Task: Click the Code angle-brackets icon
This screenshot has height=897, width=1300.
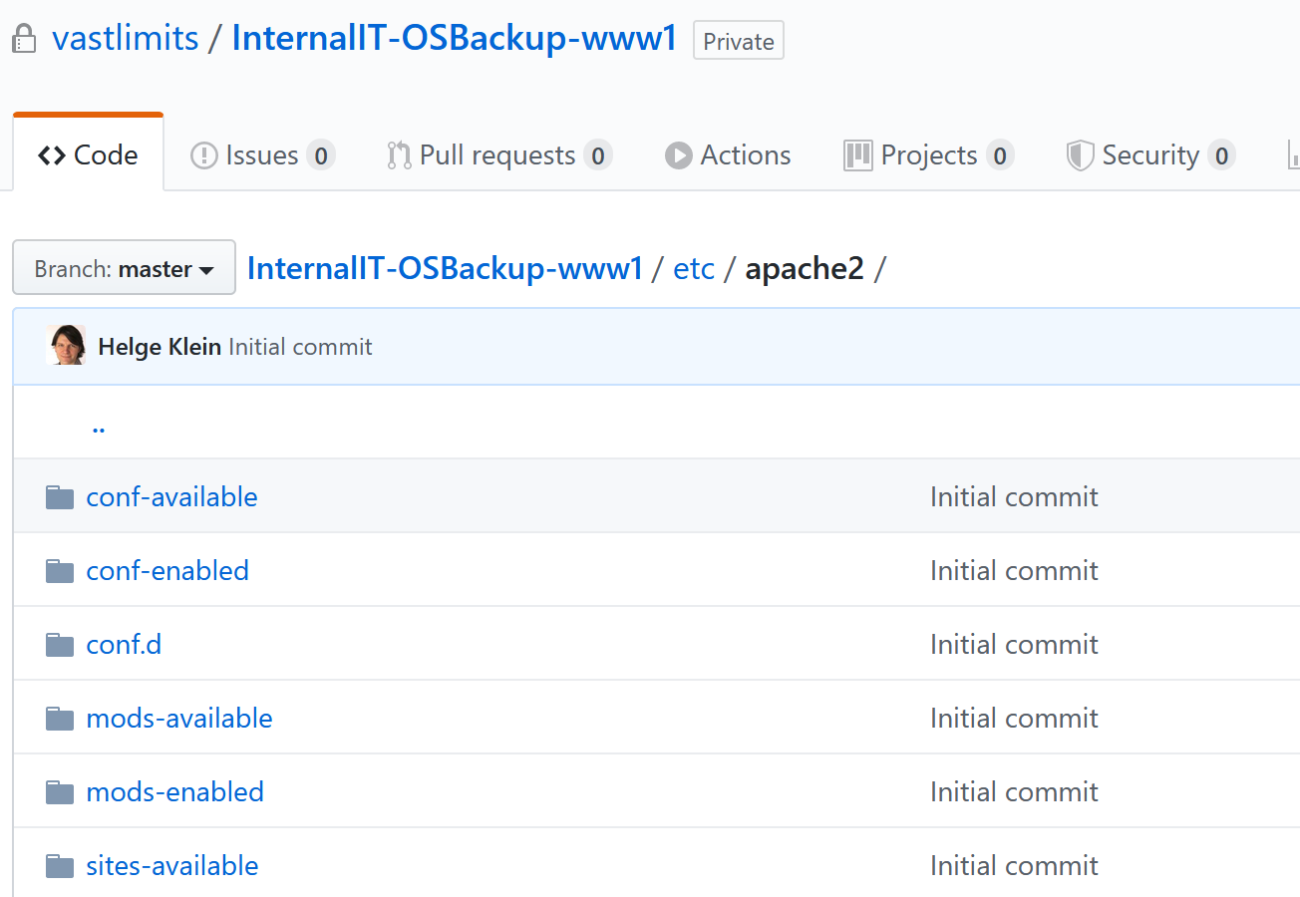Action: (x=52, y=154)
